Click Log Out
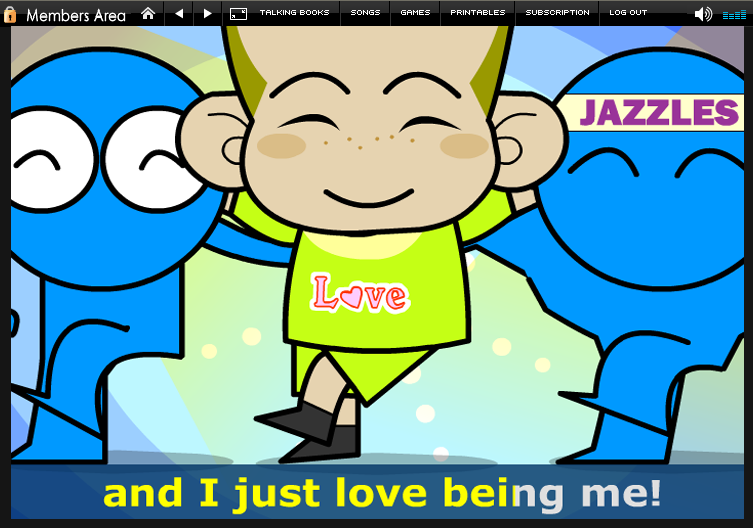753x528 pixels. (628, 12)
